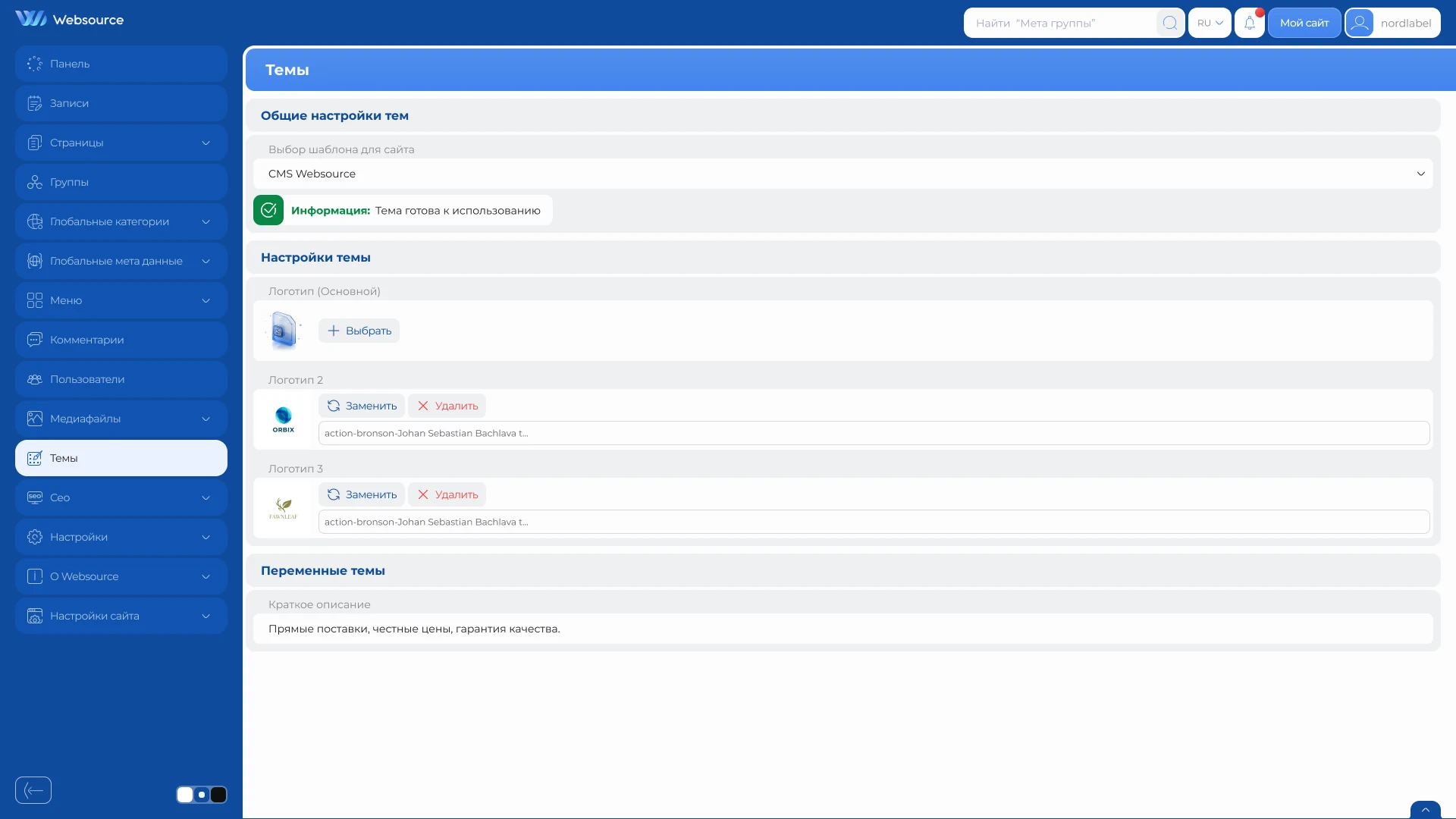This screenshot has height=819, width=1456.
Task: Click the Сео SEO icon
Action: [x=35, y=497]
